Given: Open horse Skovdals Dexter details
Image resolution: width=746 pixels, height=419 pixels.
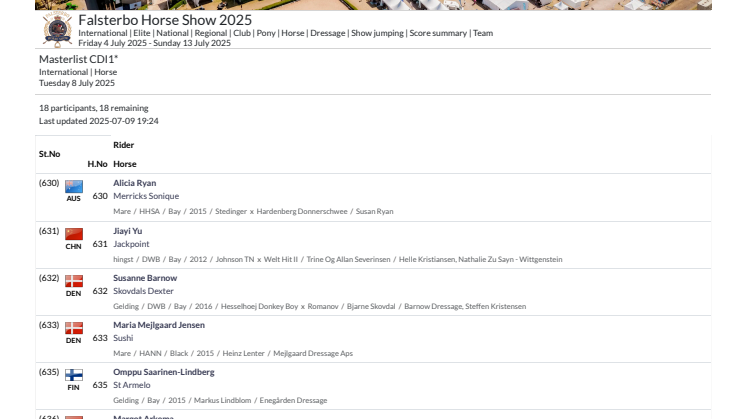Looking at the screenshot, I should [143, 291].
